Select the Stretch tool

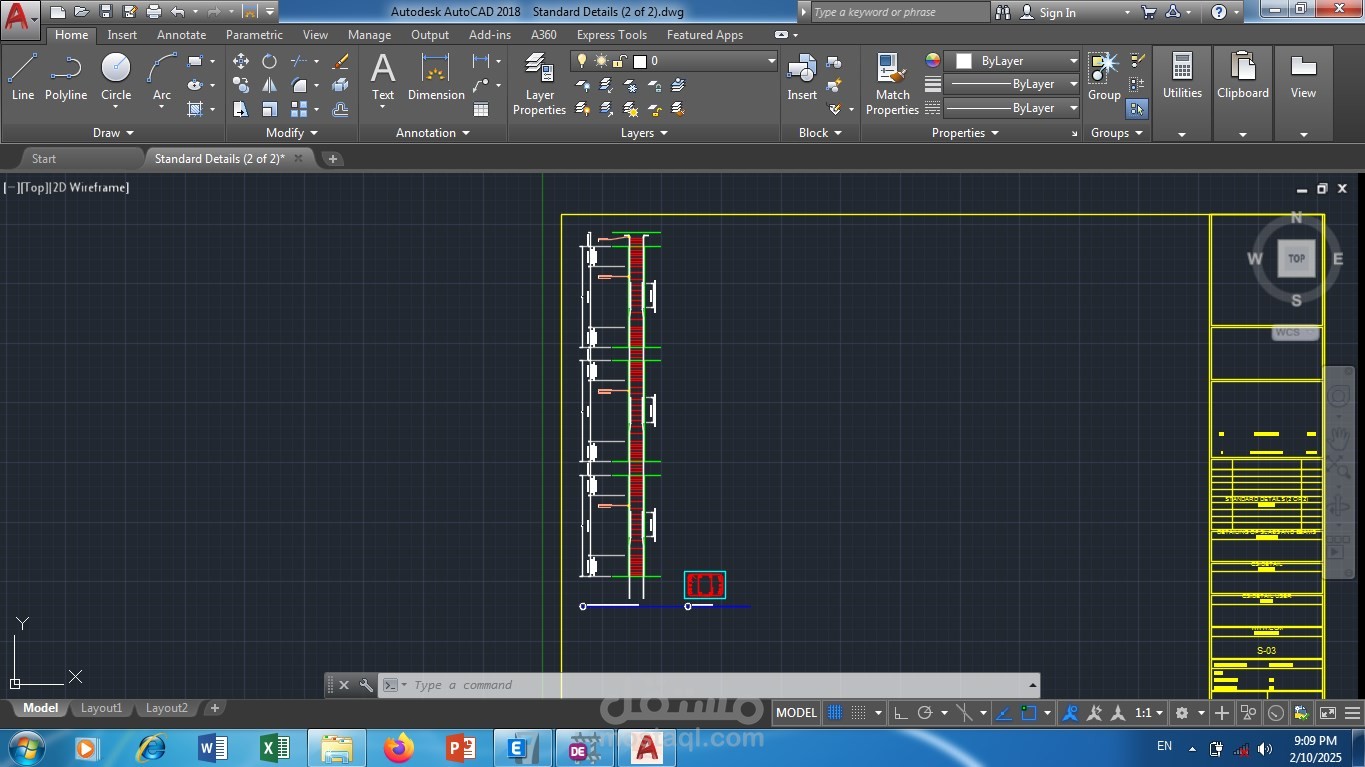pos(241,109)
